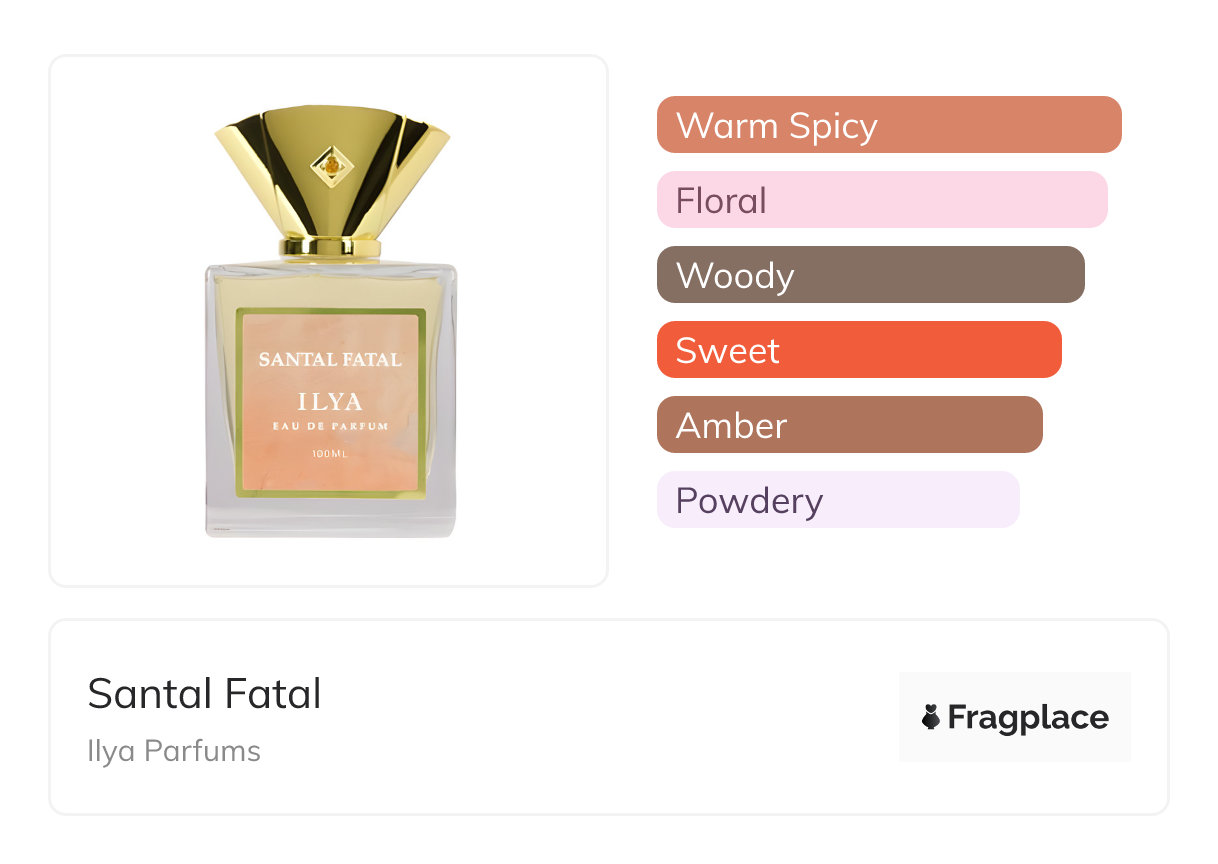Select the Warm Spicy accord bar
This screenshot has height=864, width=1218.
coord(888,125)
